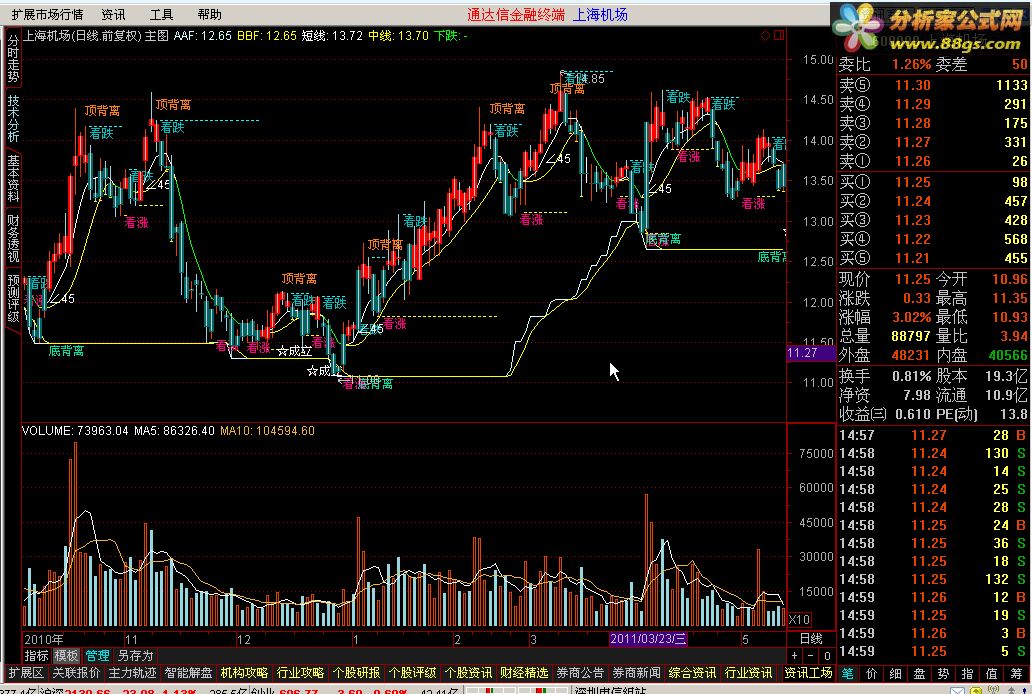Screen dimensions: 1032x694
Task: Click the 中线: 13.70 indicator value
Action: (398, 36)
